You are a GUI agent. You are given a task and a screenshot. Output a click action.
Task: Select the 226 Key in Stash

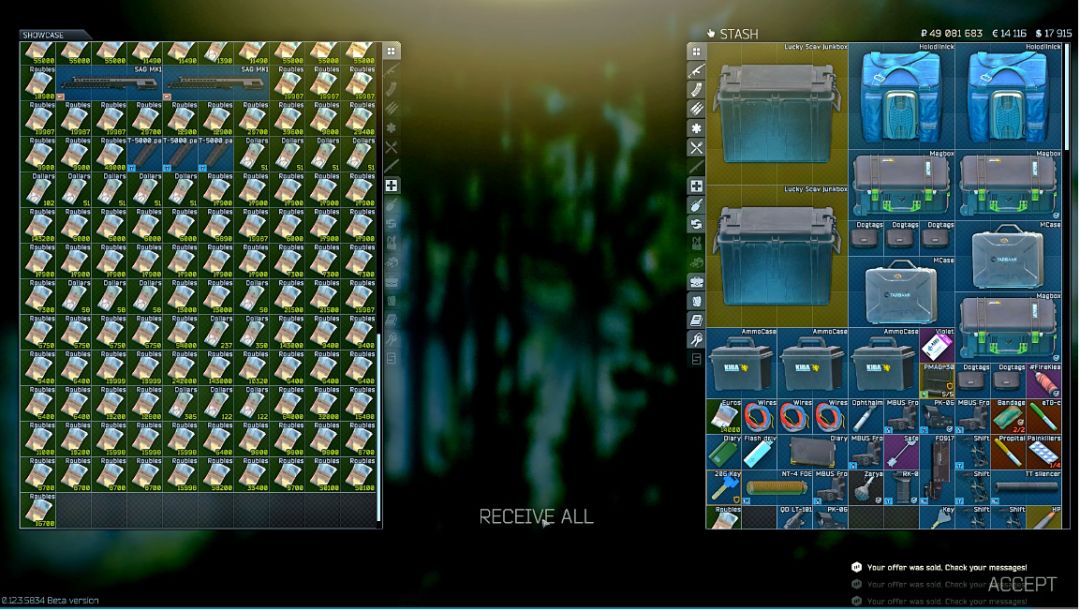pyautogui.click(x=724, y=488)
